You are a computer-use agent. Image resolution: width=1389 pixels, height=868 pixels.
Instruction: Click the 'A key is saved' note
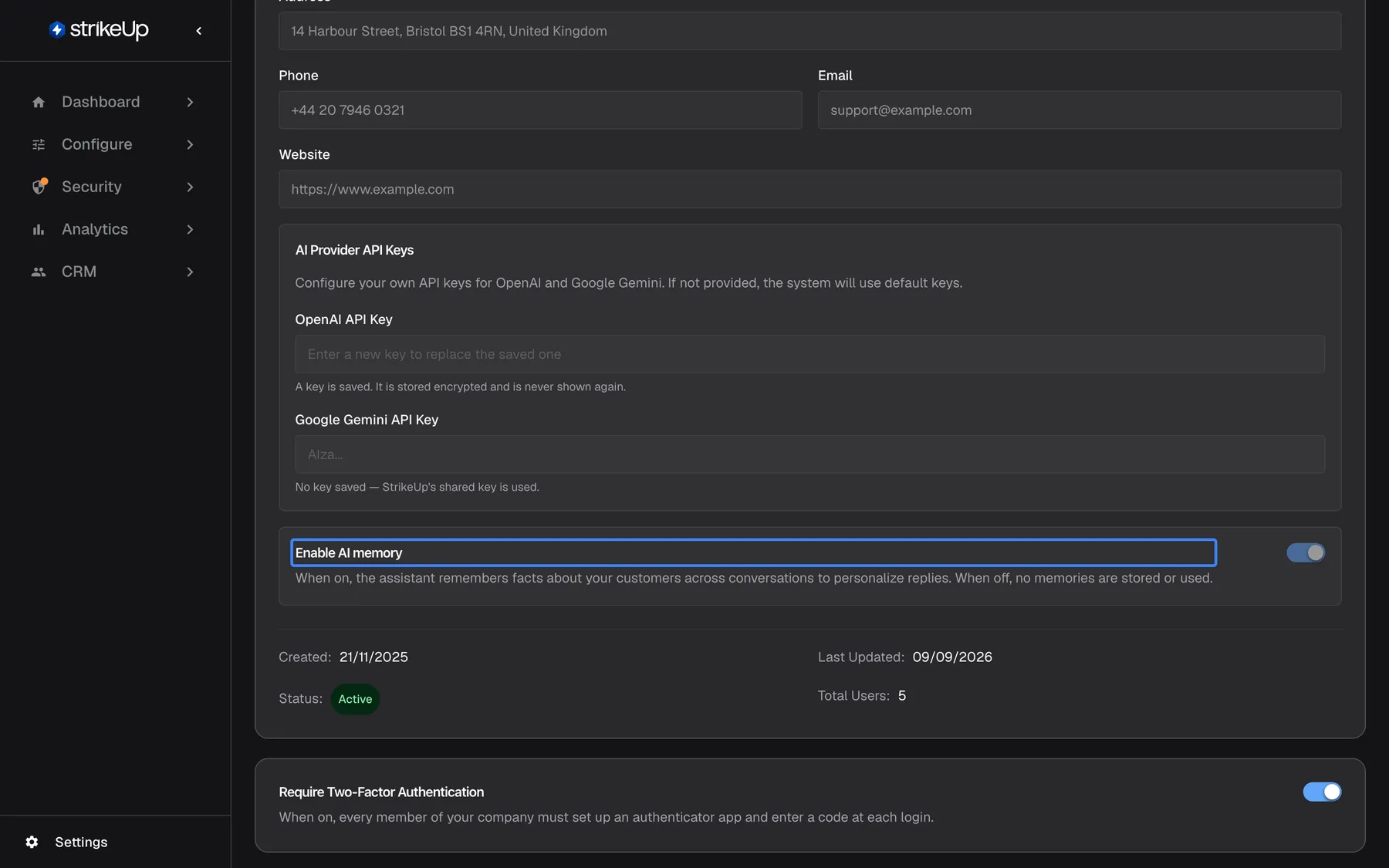pos(460,387)
